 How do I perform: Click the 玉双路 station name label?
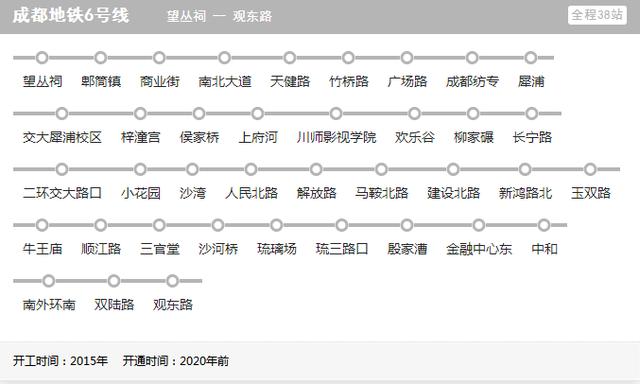pyautogui.click(x=591, y=193)
